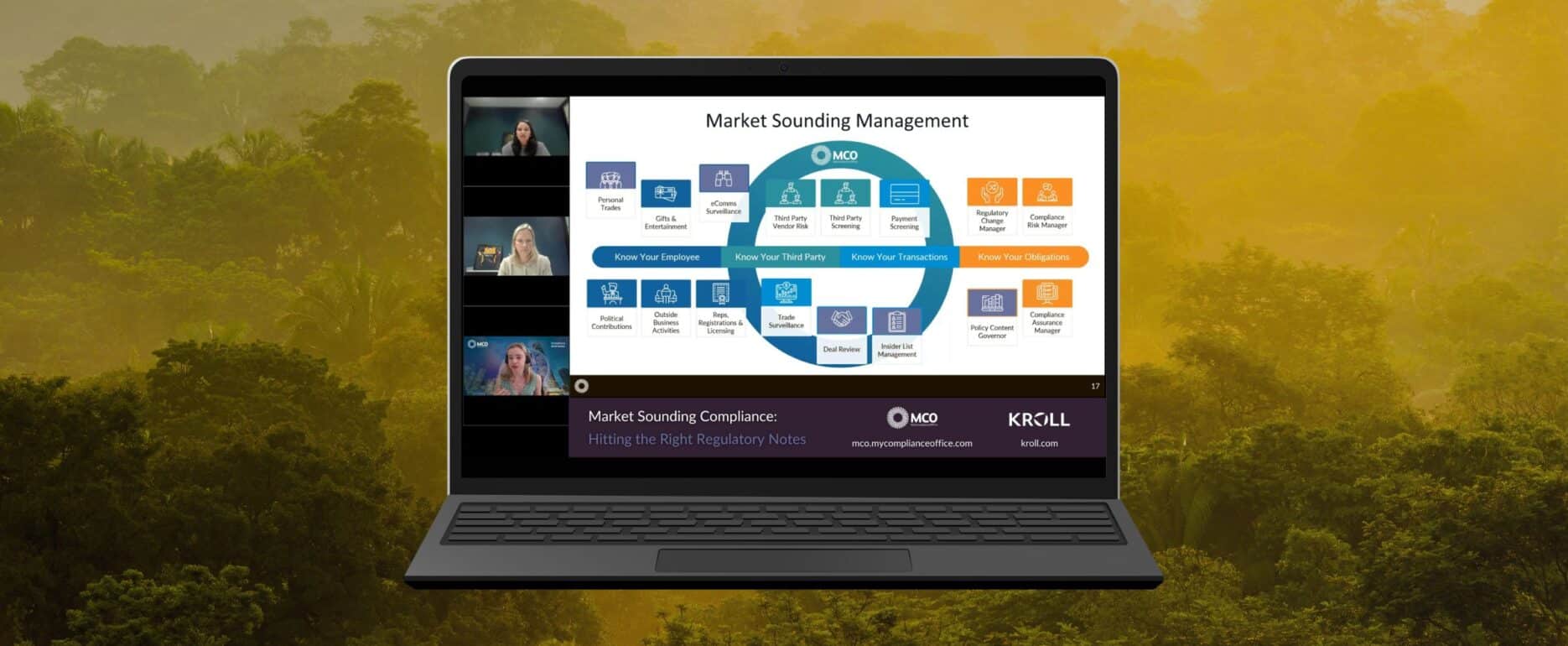
Task: Select the Reps, Registrations & Licensing icon
Action: click(720, 294)
